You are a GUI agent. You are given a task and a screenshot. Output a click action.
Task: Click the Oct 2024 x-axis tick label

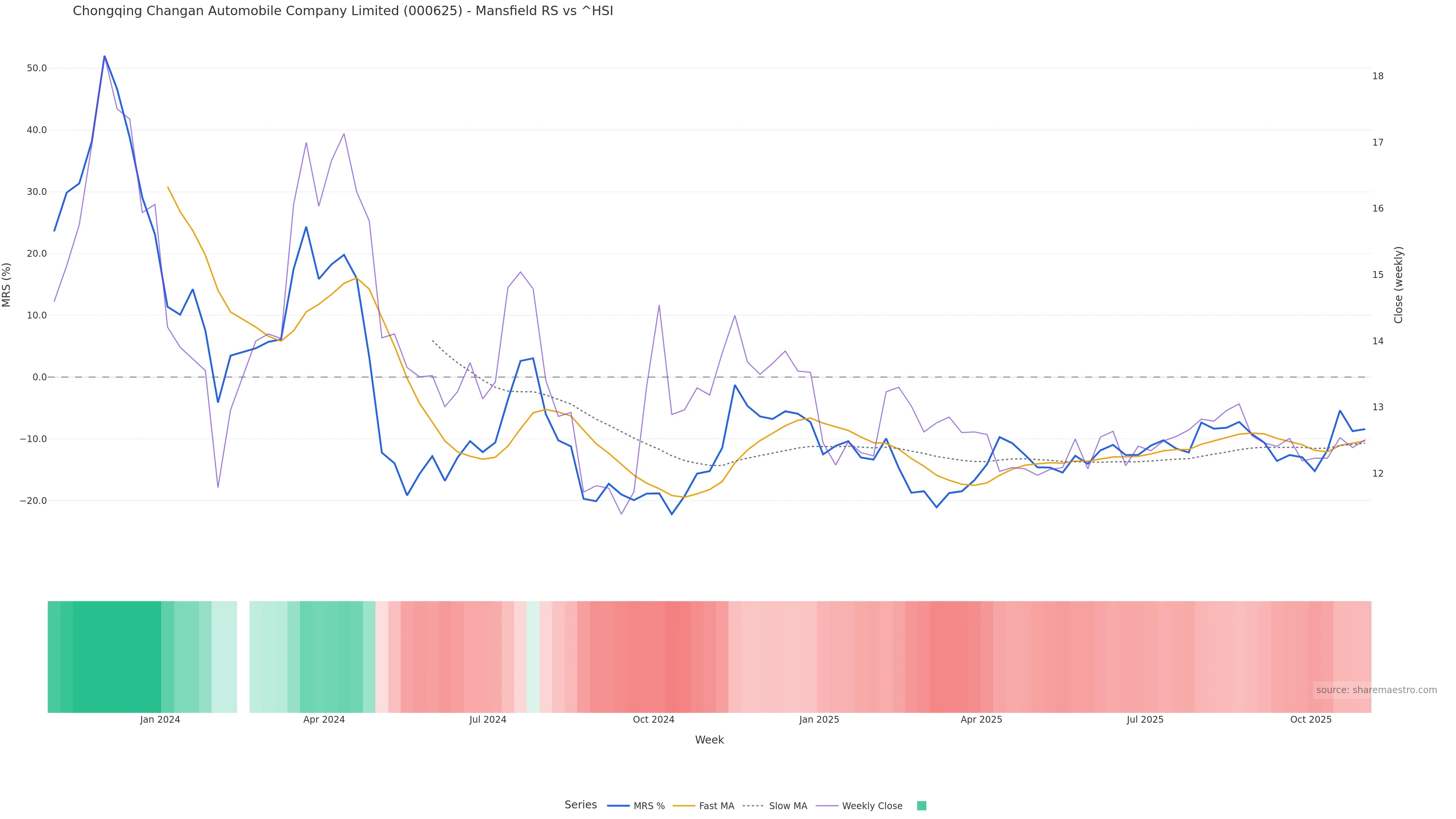(653, 720)
